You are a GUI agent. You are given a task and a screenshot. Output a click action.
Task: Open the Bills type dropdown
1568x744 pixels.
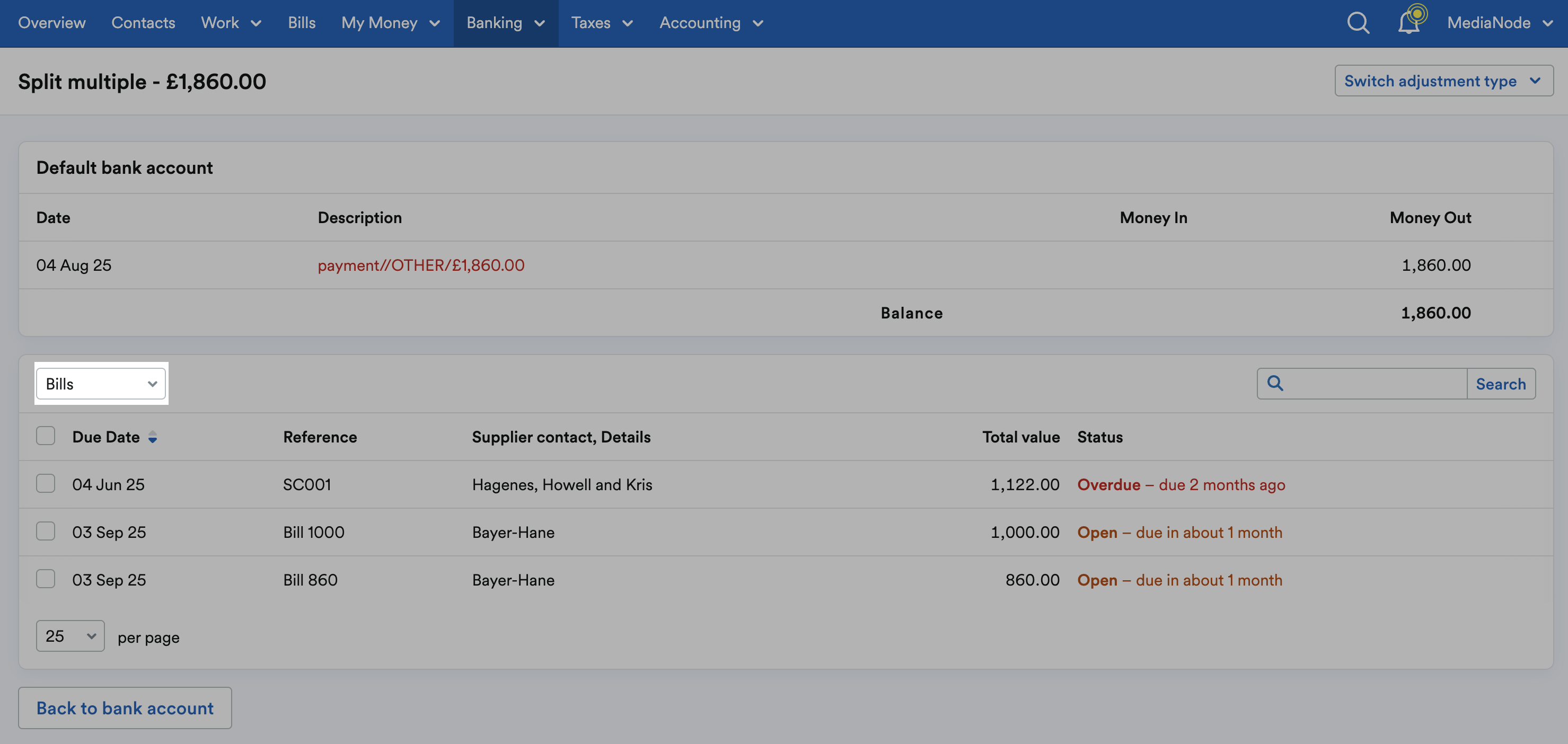click(101, 384)
